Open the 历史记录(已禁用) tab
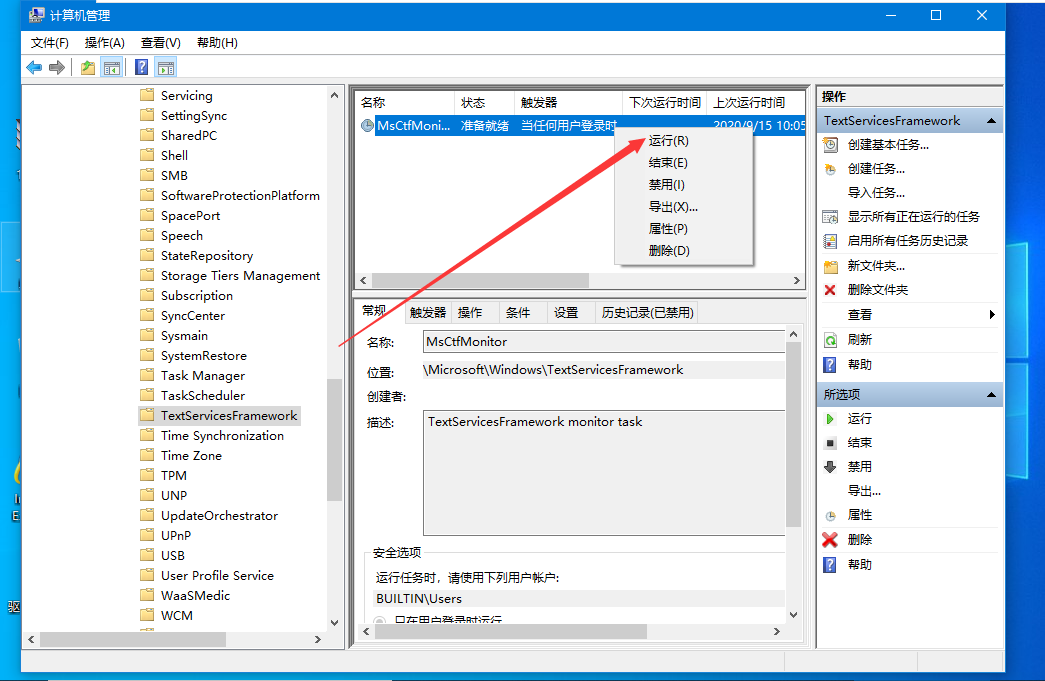 (x=647, y=313)
